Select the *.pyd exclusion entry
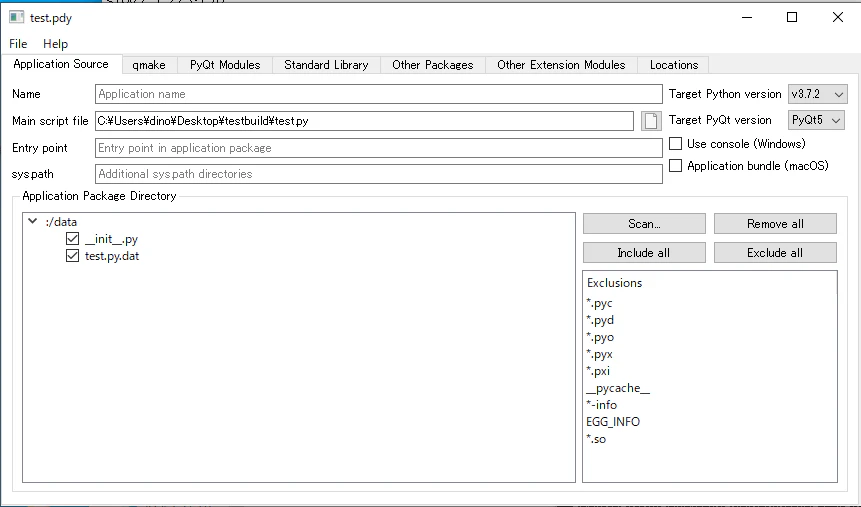 tap(600, 320)
